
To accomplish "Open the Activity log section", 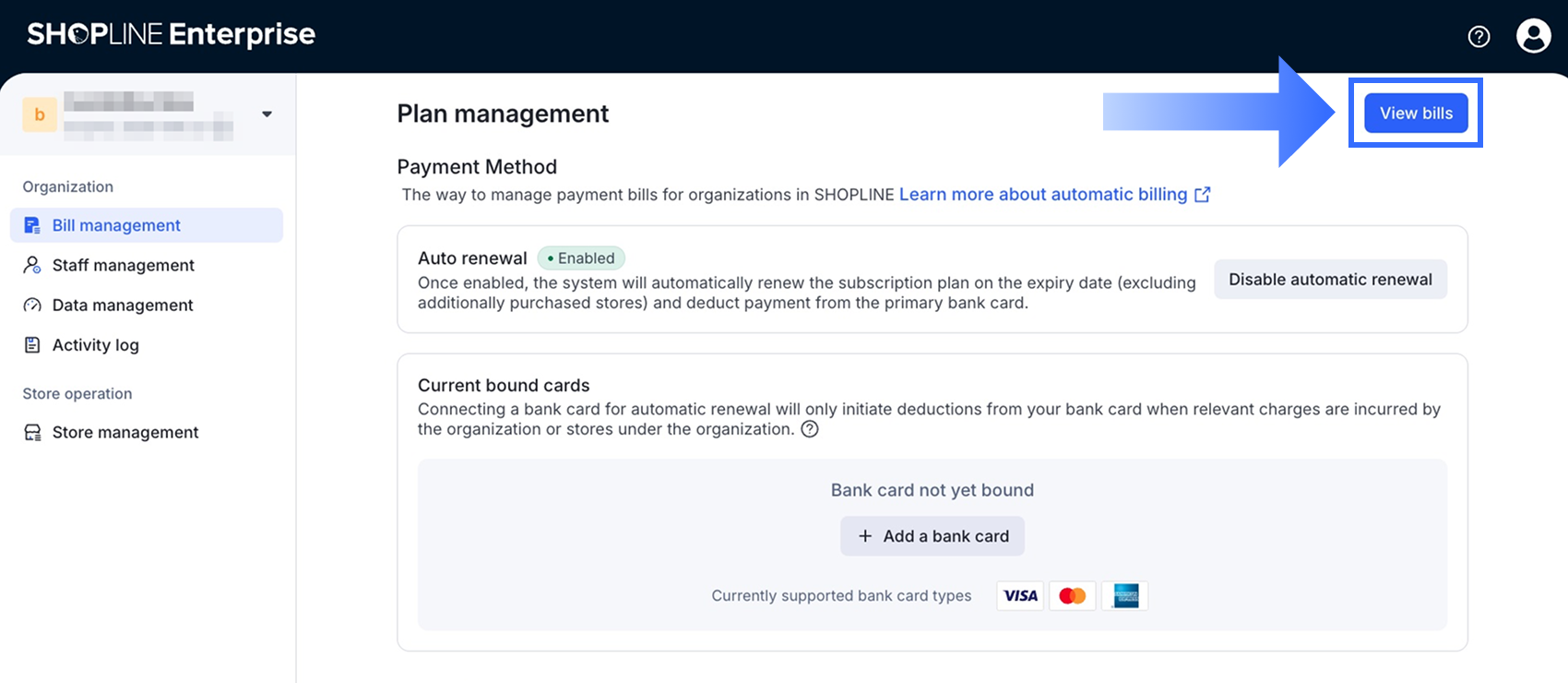I will point(96,344).
